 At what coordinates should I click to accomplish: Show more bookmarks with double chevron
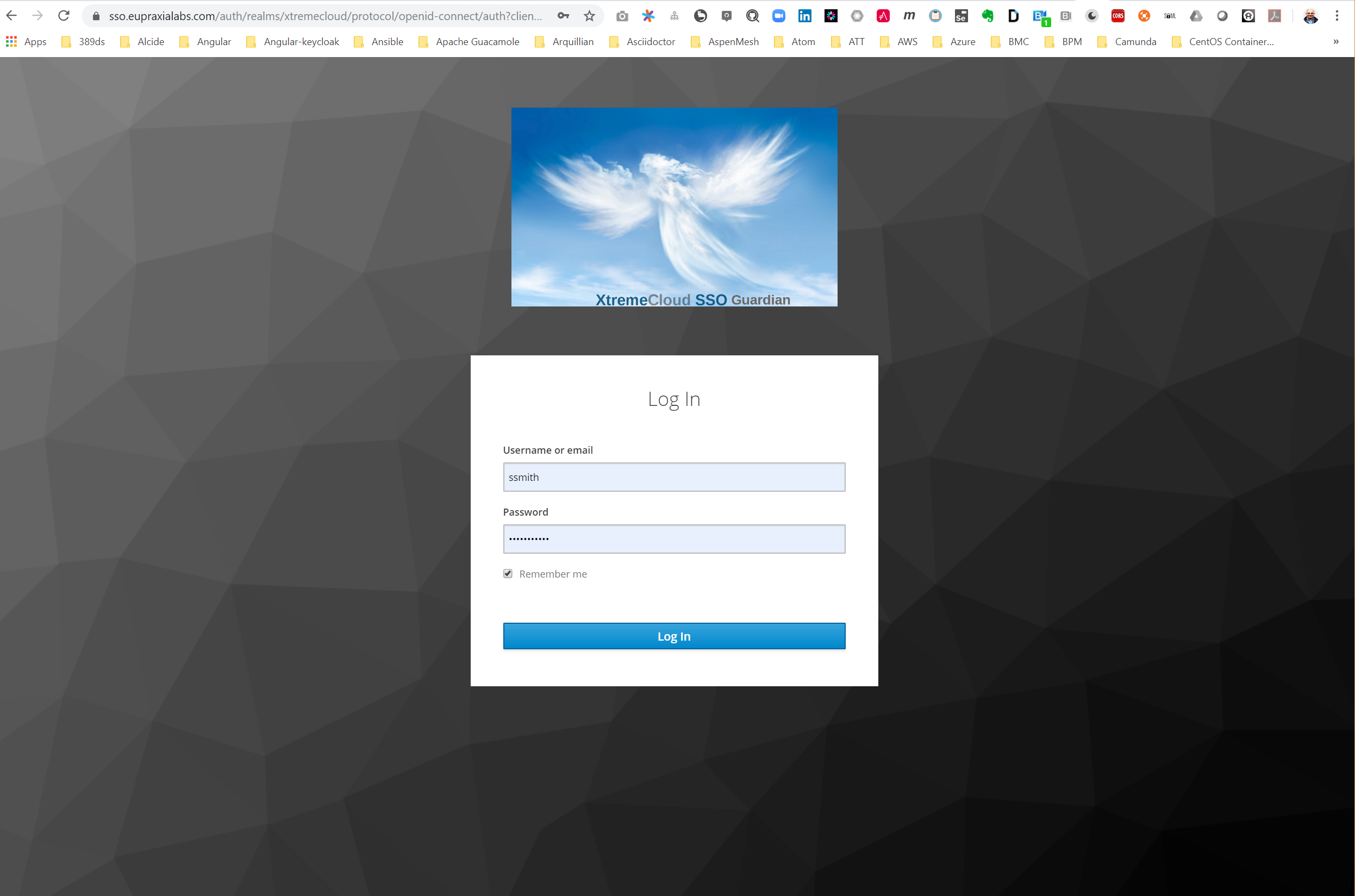coord(1336,42)
